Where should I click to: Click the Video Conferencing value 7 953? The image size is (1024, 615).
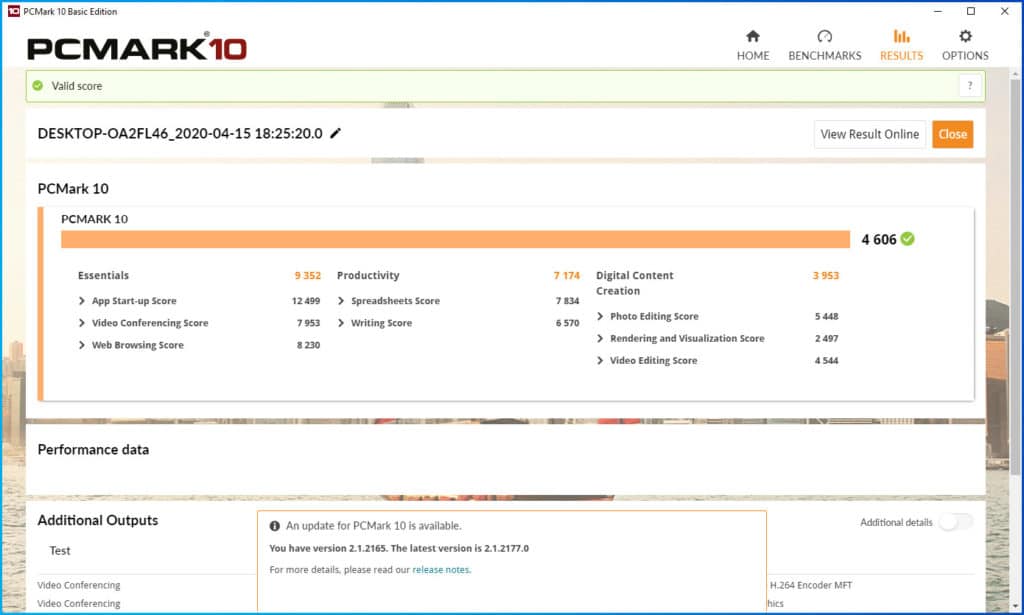click(x=308, y=323)
